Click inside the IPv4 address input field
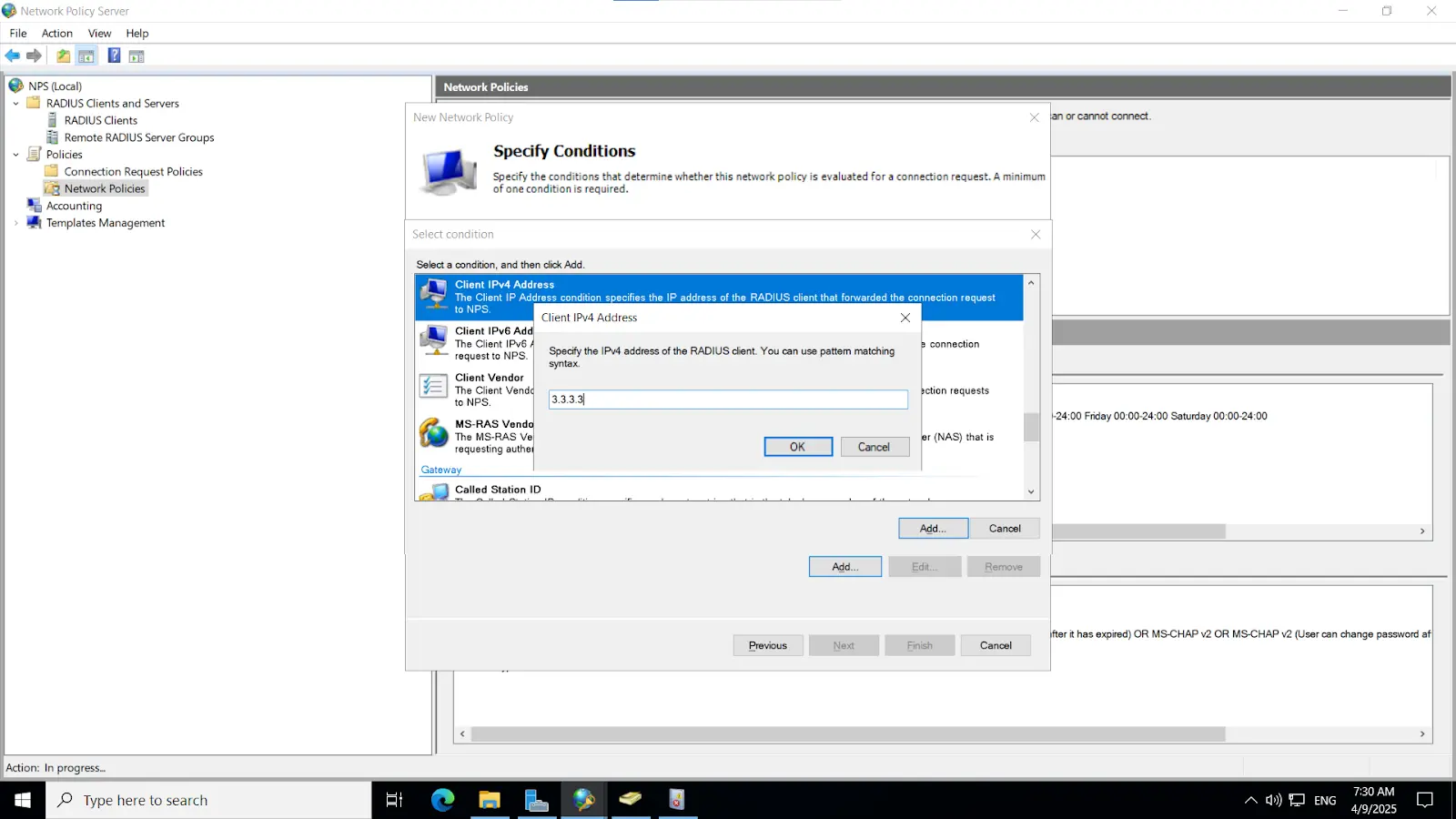Image resolution: width=1456 pixels, height=819 pixels. [x=727, y=399]
